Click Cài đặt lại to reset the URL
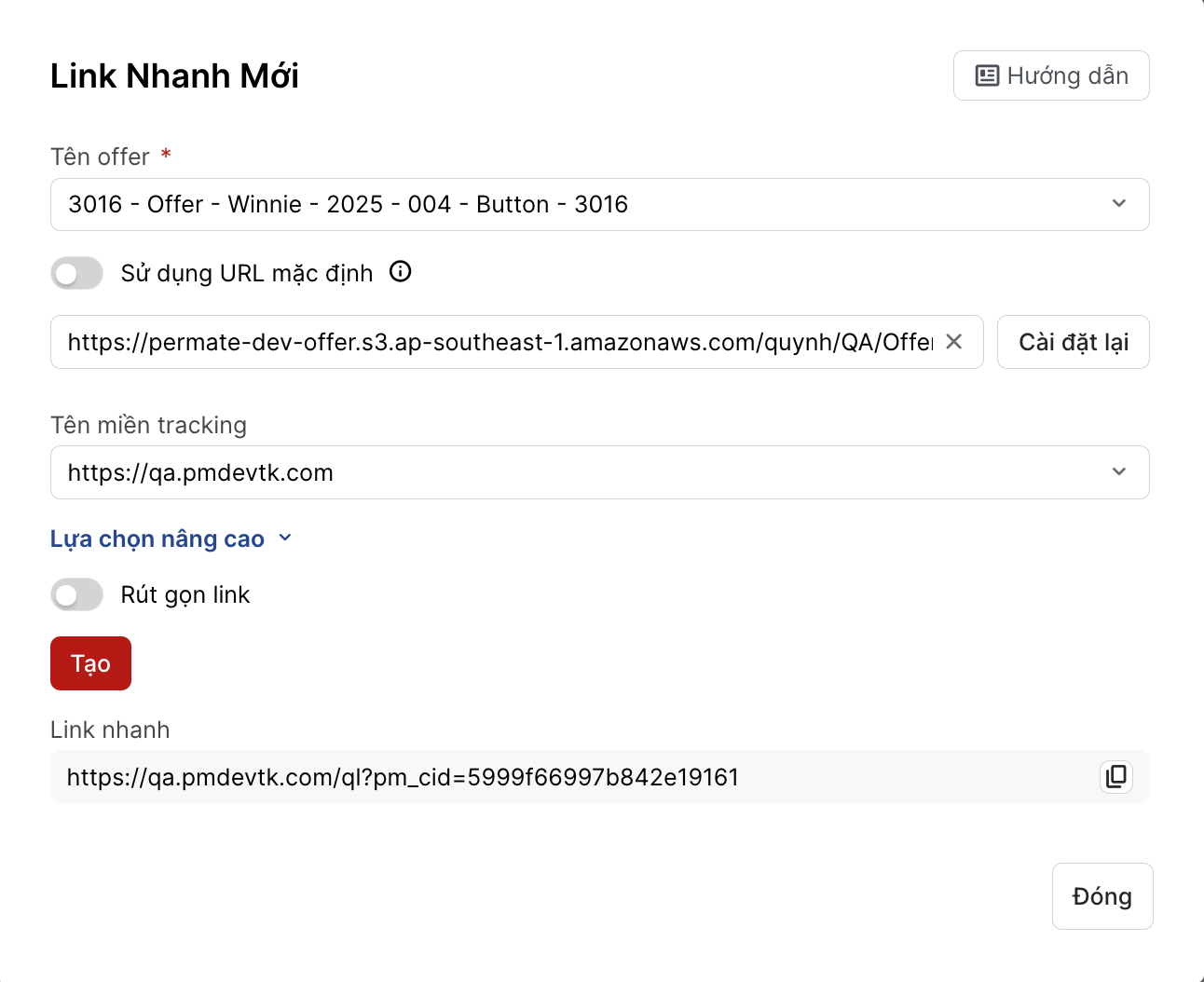Viewport: 1204px width, 982px height. [x=1074, y=342]
